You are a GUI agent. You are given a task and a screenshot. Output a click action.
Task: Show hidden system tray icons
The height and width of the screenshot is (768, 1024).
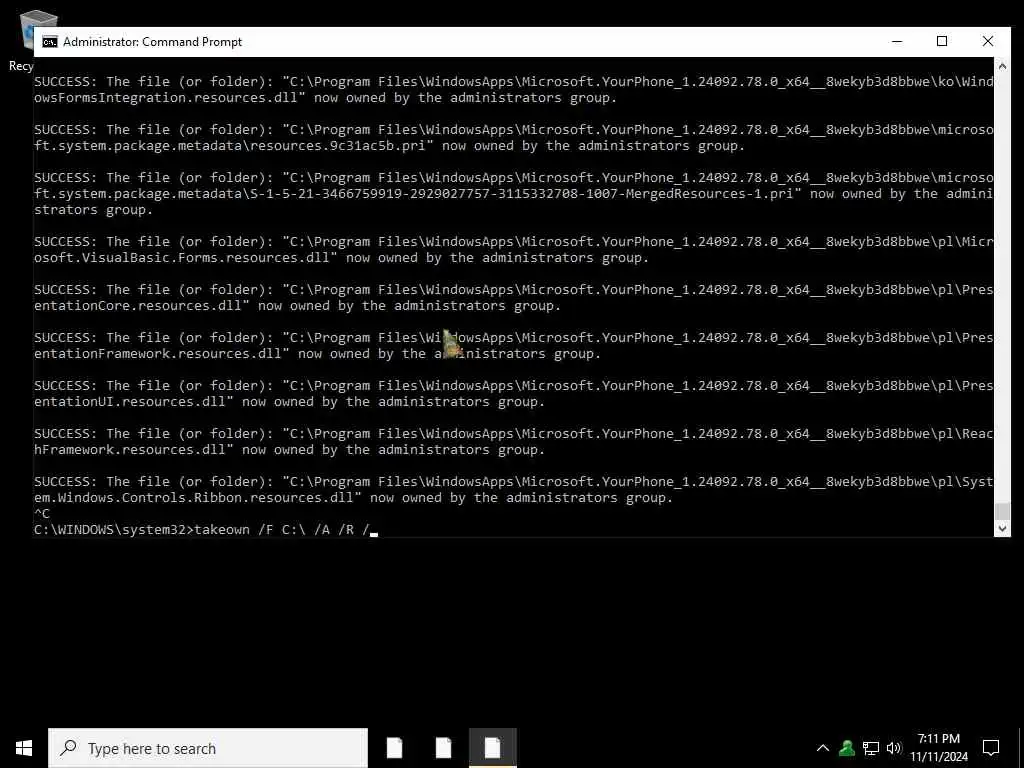click(x=823, y=748)
